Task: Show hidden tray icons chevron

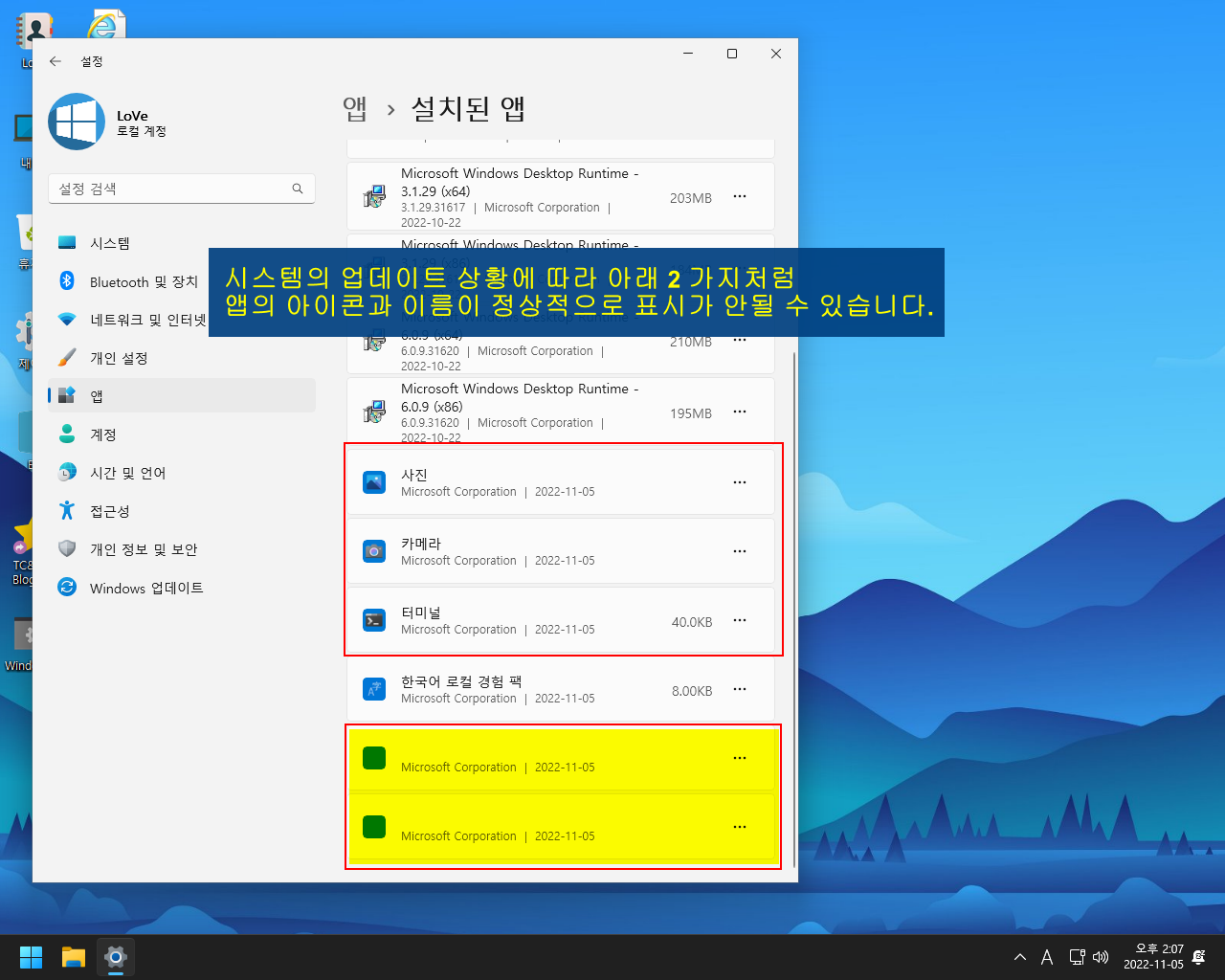Action: coord(1020,957)
